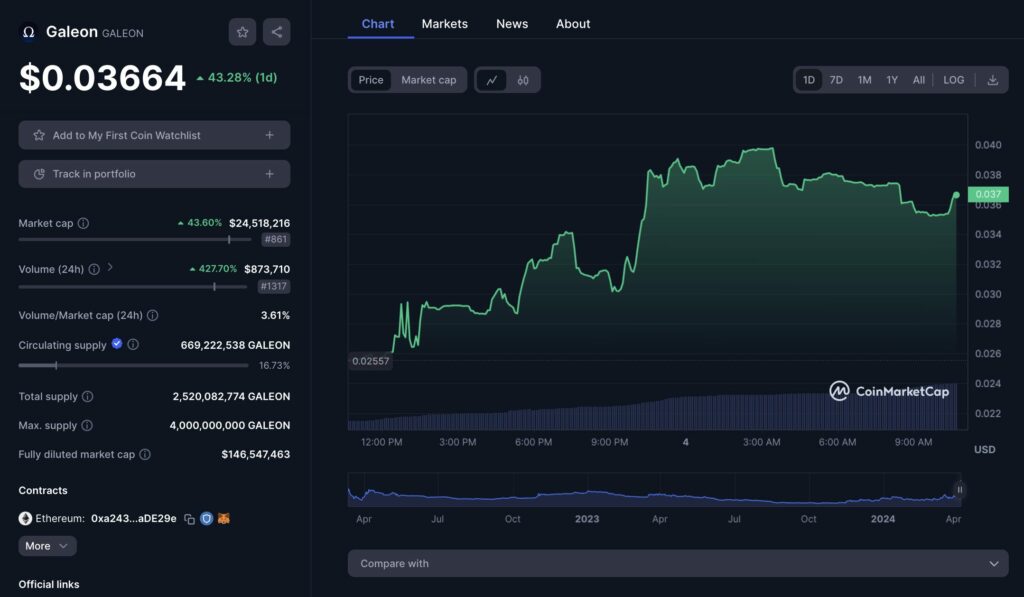Click the #1317 volume rank badge
The height and width of the screenshot is (597, 1024).
(274, 286)
